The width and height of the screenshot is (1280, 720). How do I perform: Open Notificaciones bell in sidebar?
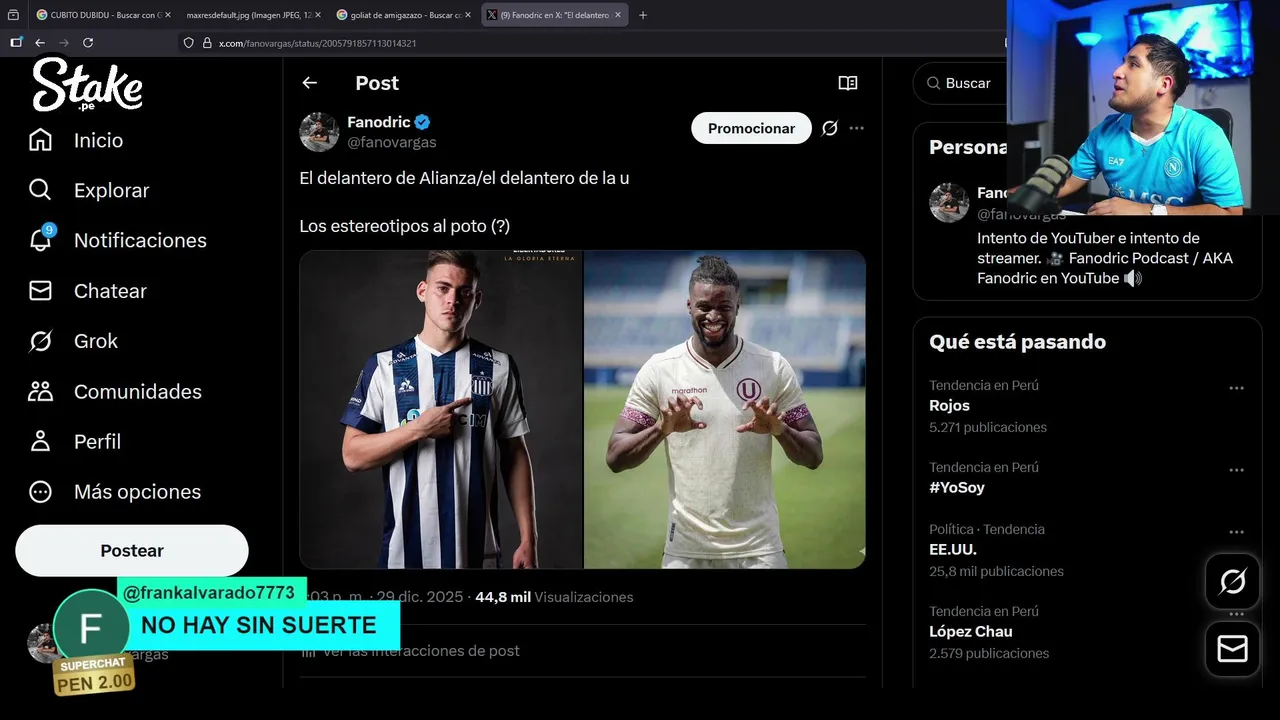(41, 240)
